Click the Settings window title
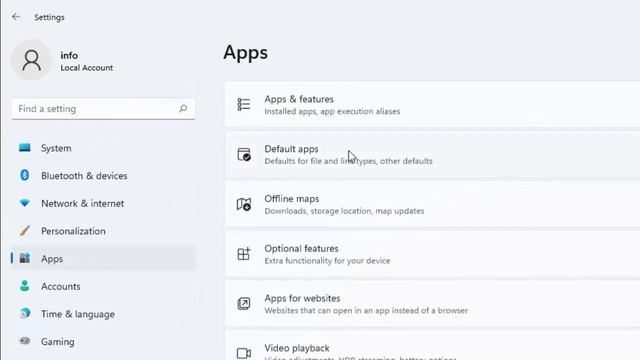This screenshot has height=360, width=640. pyautogui.click(x=49, y=17)
